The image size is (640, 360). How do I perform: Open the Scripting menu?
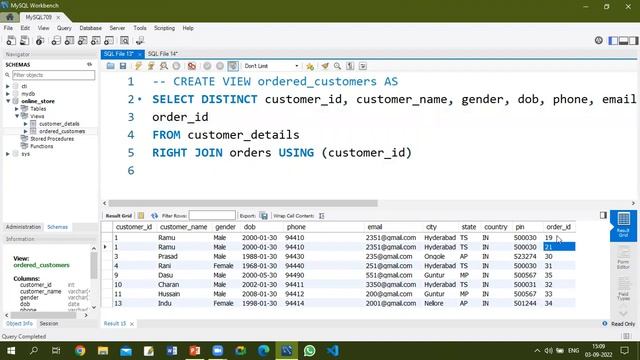click(164, 28)
